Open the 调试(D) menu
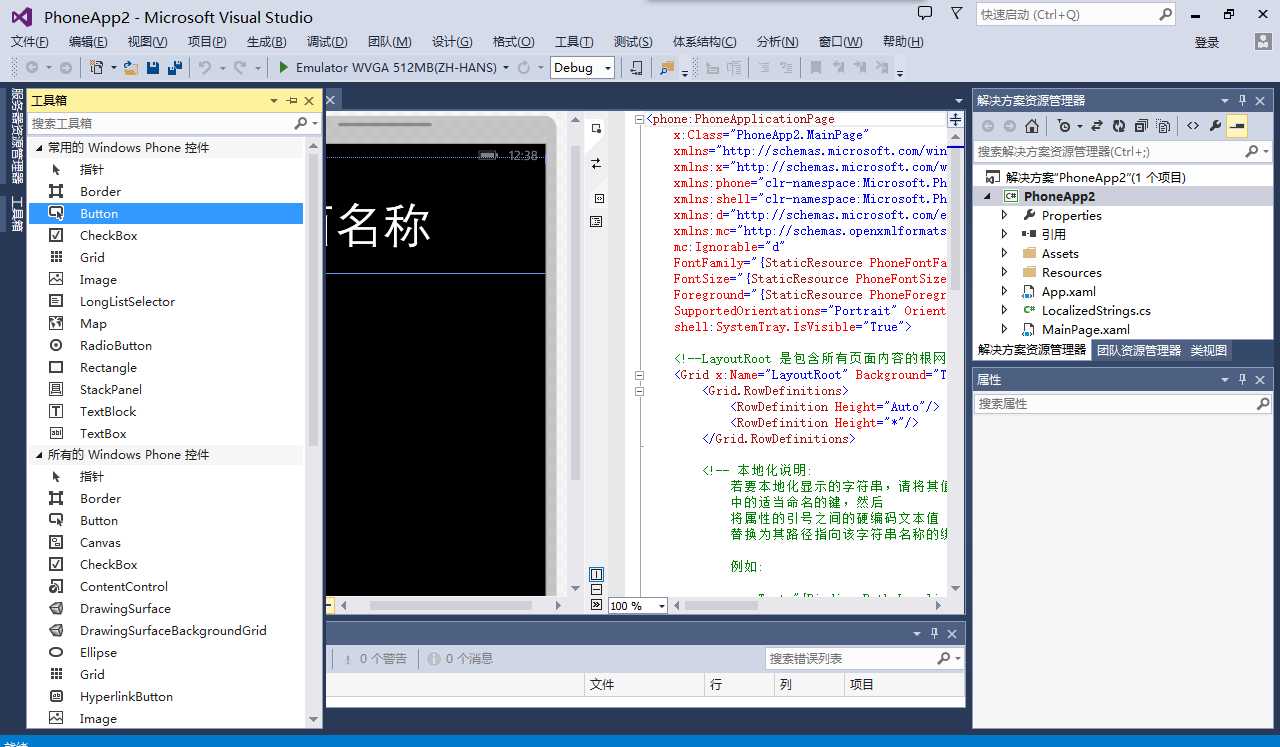This screenshot has height=747, width=1280. pyautogui.click(x=327, y=41)
